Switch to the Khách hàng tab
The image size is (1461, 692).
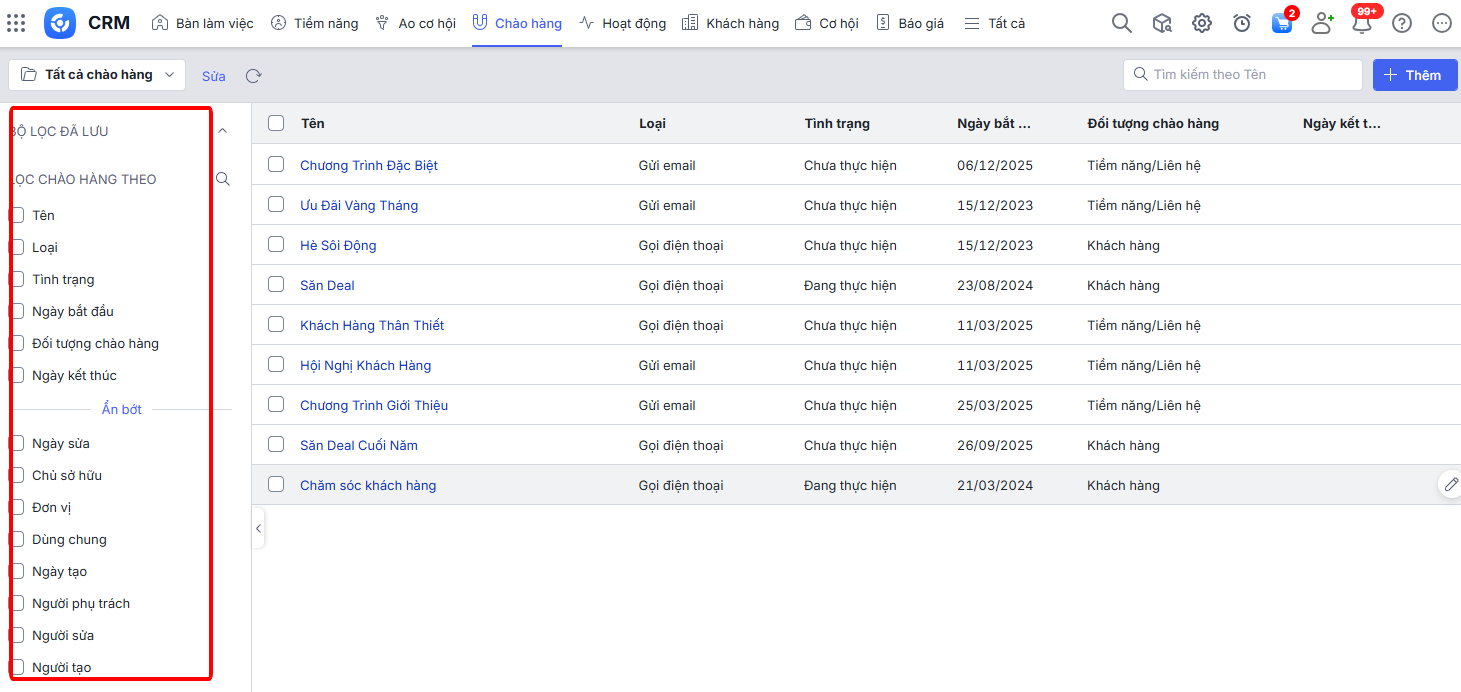[730, 23]
